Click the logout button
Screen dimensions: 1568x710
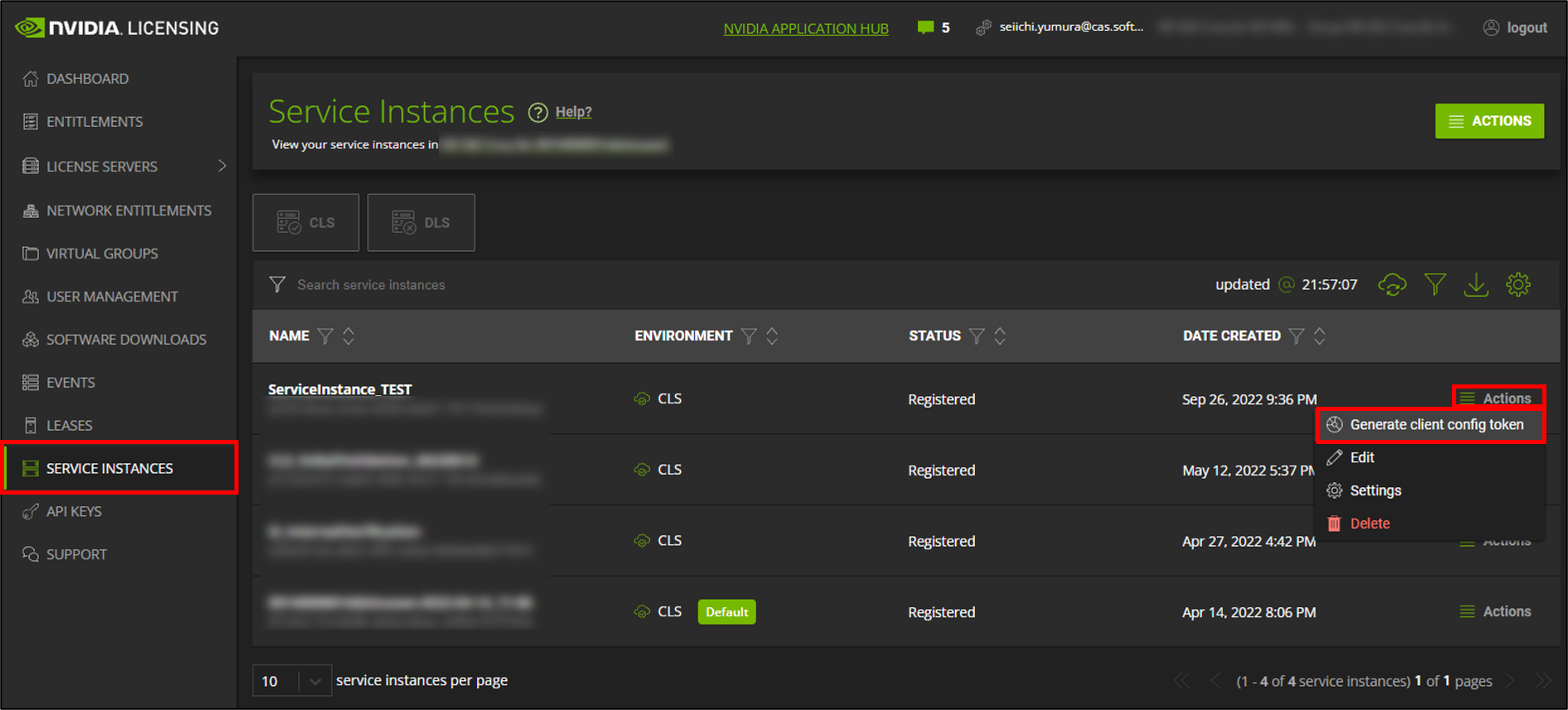pos(1515,27)
